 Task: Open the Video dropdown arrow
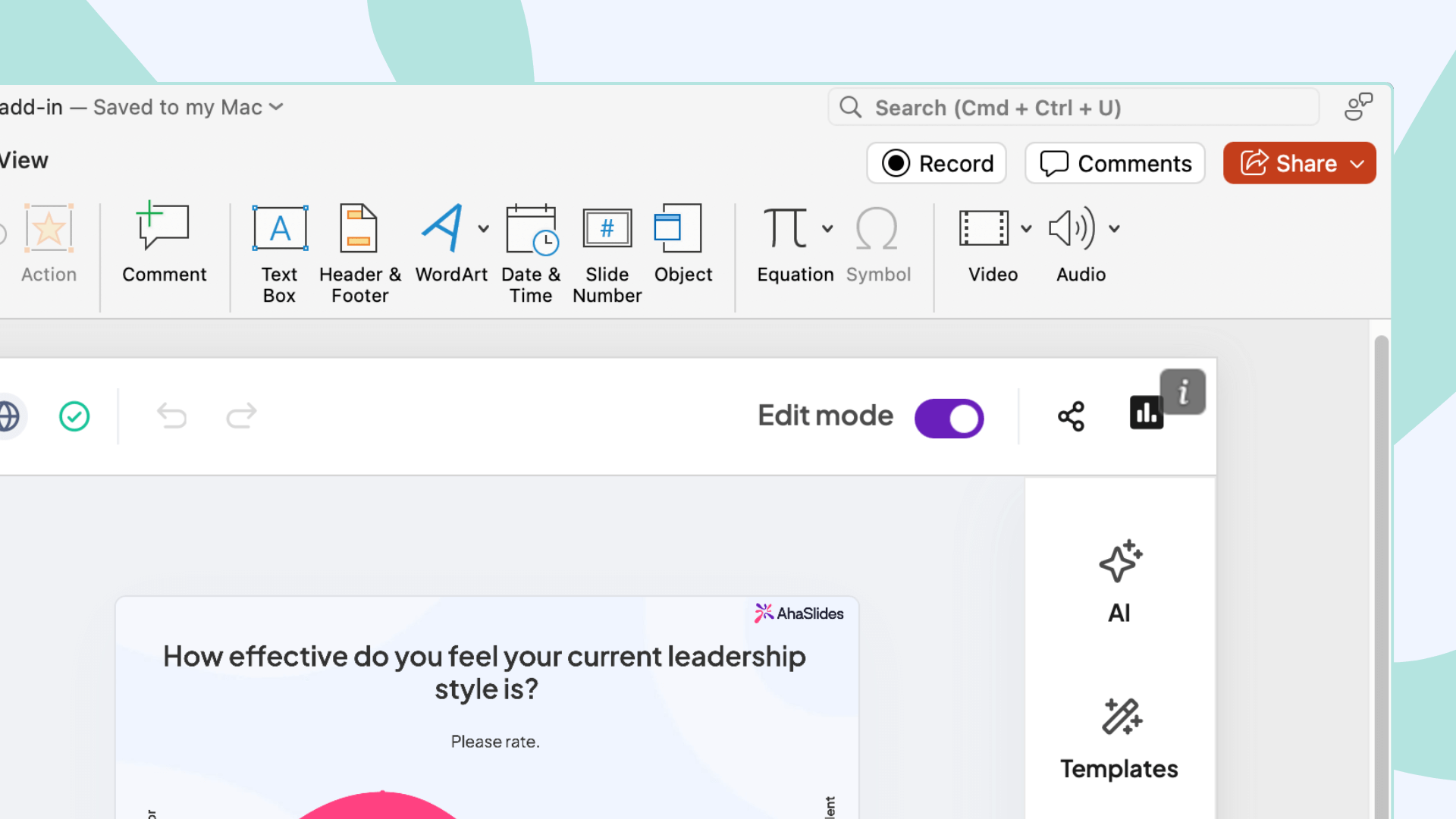[1026, 228]
